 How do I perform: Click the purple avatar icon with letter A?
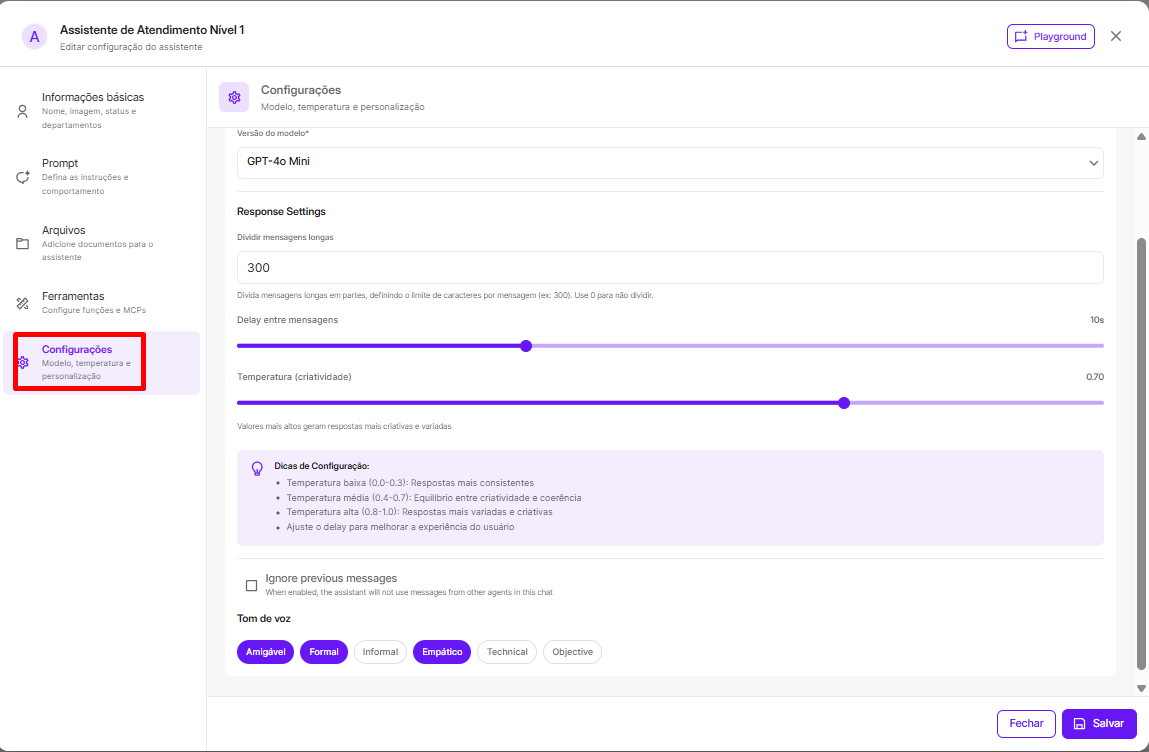[x=35, y=37]
